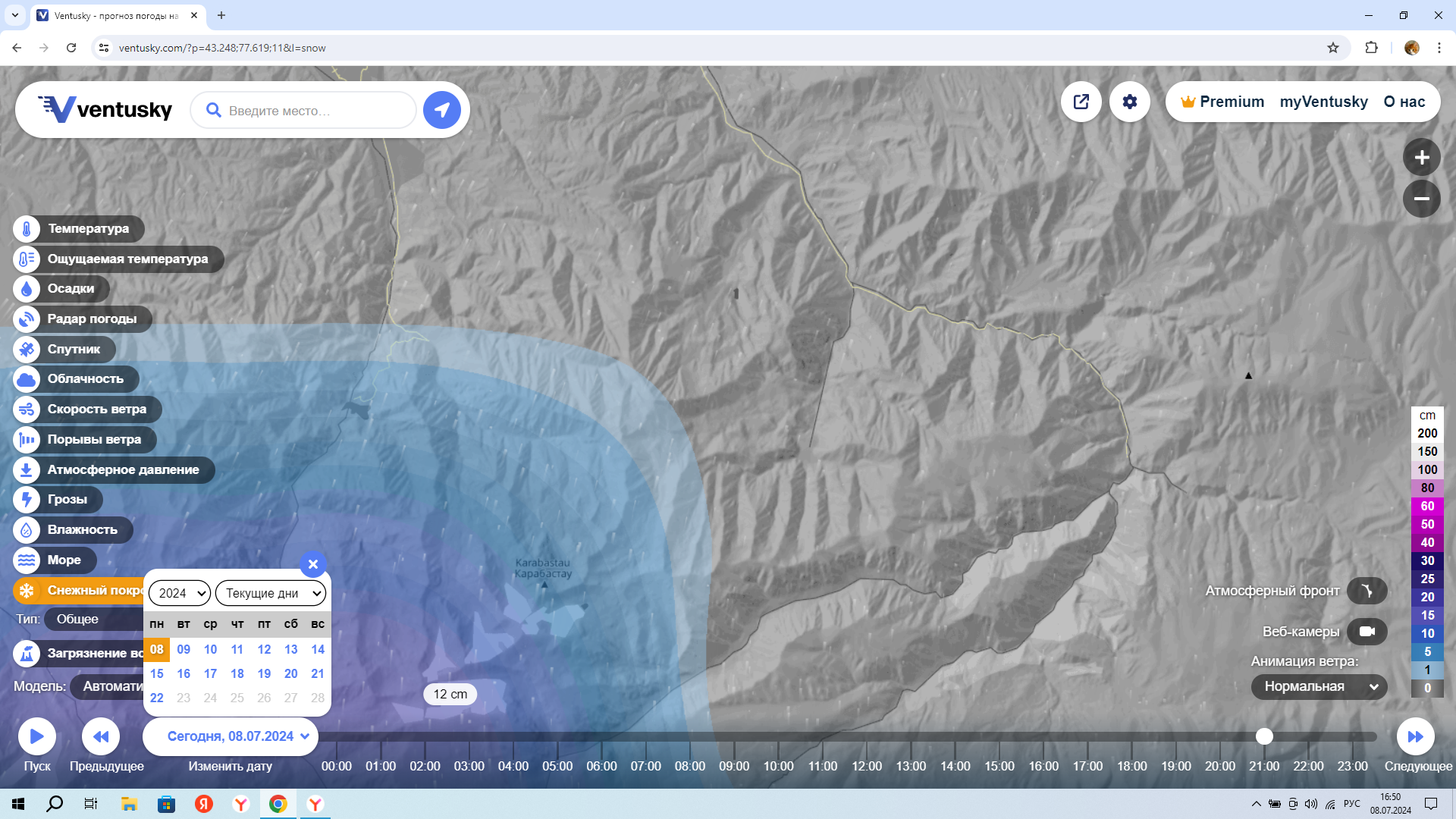Focus the place search field
Viewport: 1456px width, 819px height.
point(303,111)
